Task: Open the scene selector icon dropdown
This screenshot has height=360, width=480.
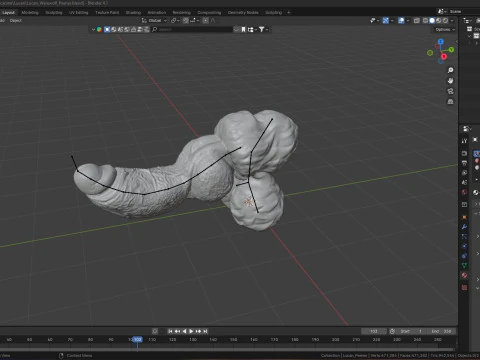Action: 442,11
